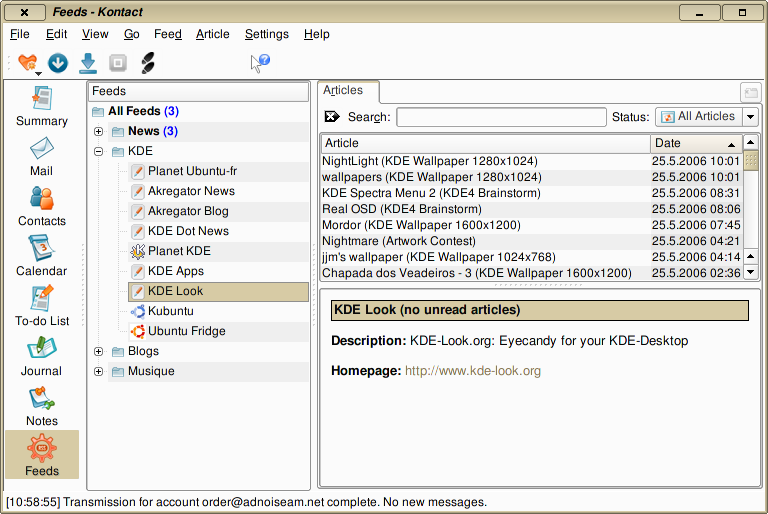The width and height of the screenshot is (768, 514).
Task: Select article NightLight (KDE Wallpaper 1280x1024)
Action: (x=531, y=161)
